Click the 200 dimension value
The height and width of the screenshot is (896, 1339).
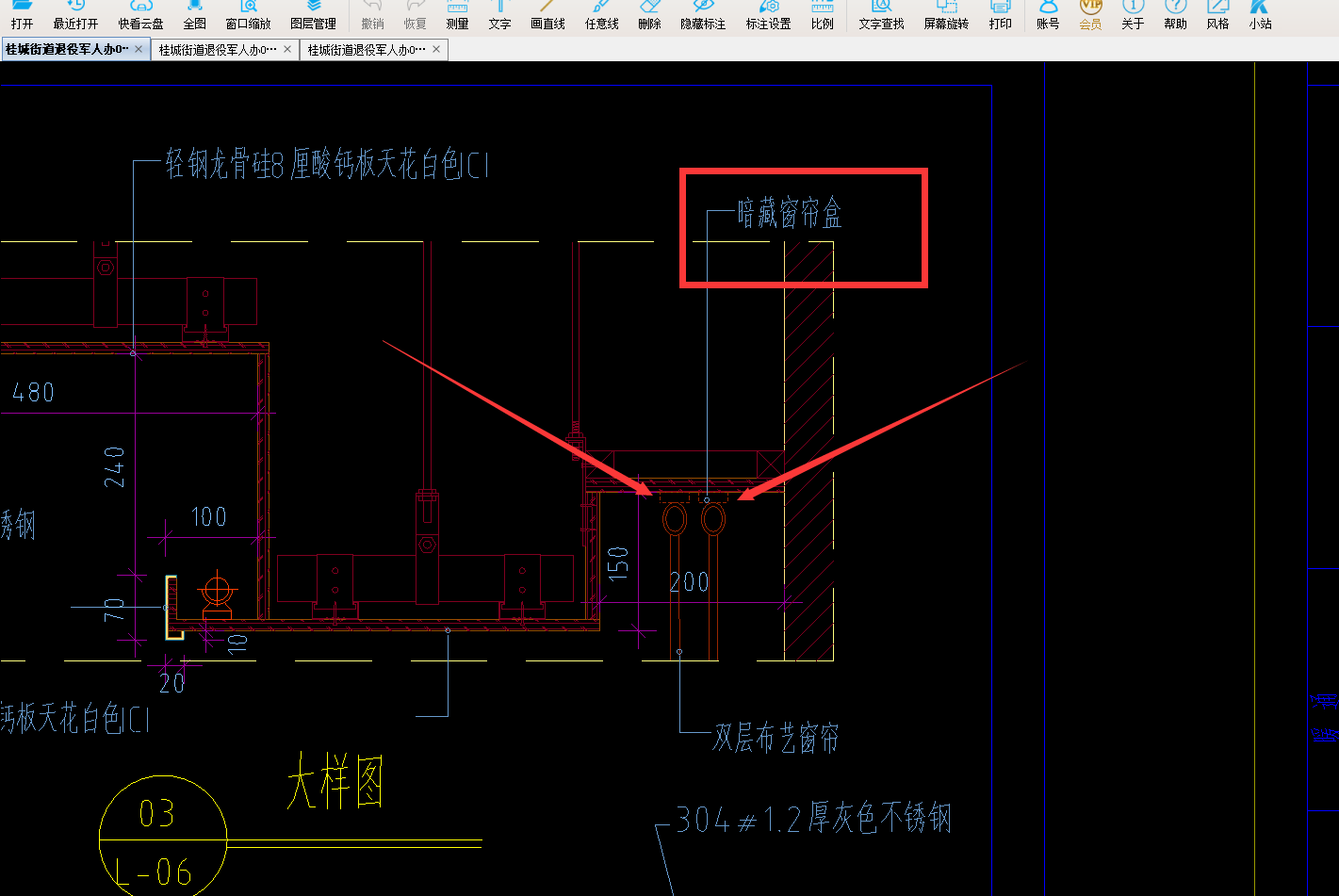point(690,582)
